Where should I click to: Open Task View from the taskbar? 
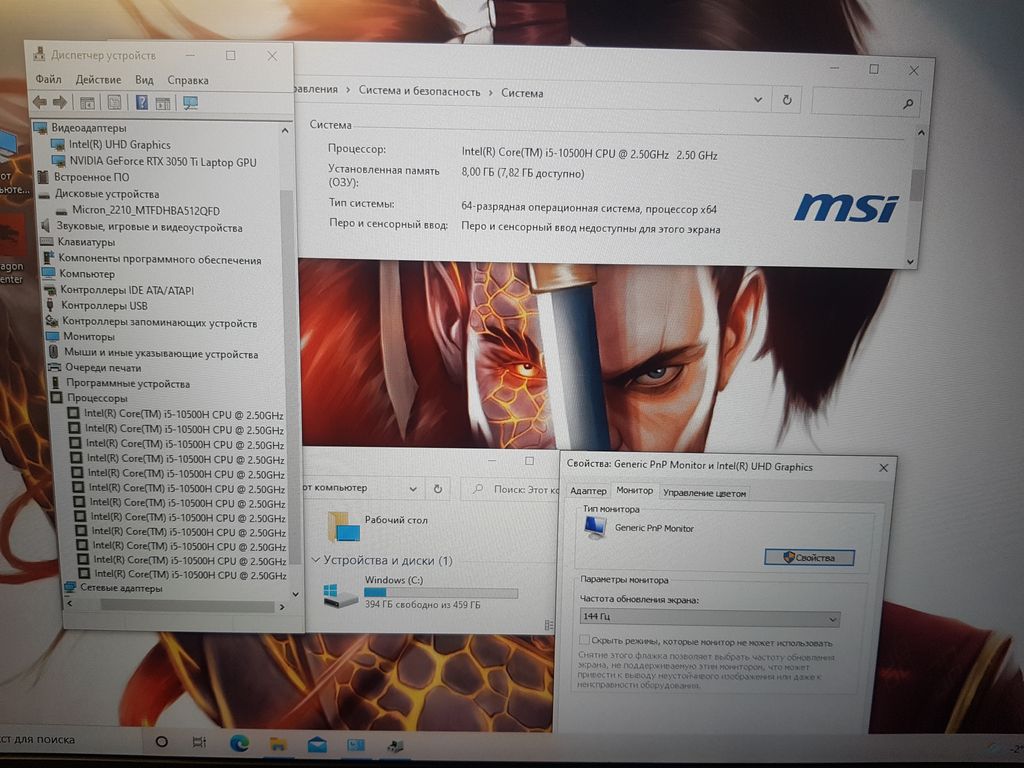point(199,742)
